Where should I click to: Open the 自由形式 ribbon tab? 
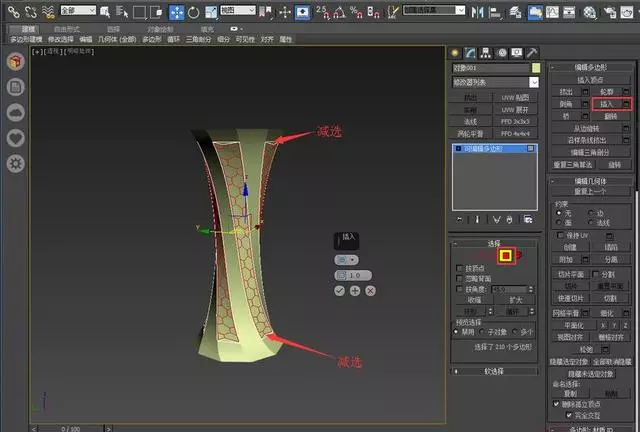coord(67,29)
